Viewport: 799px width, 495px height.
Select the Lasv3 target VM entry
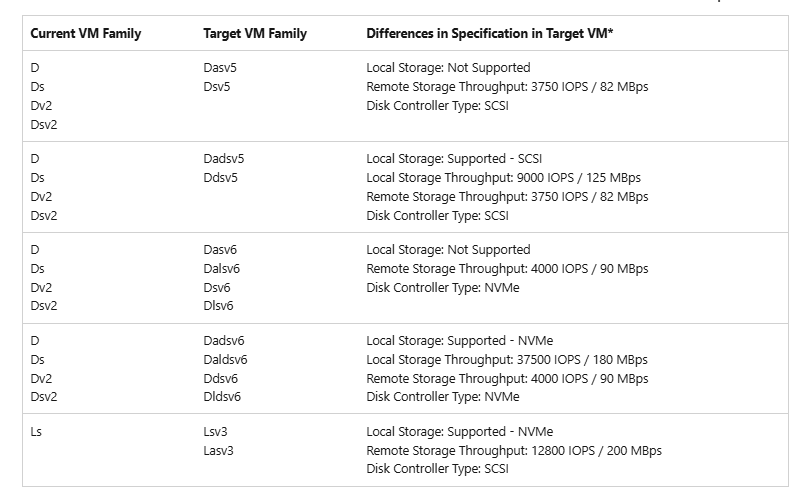click(x=218, y=451)
